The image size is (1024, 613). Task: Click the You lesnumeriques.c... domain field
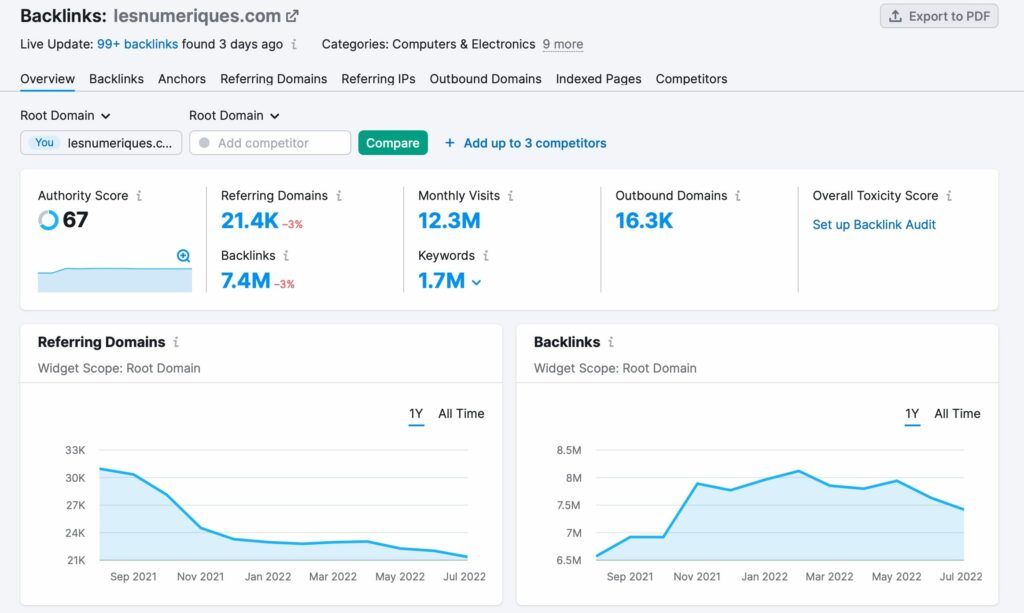point(101,143)
